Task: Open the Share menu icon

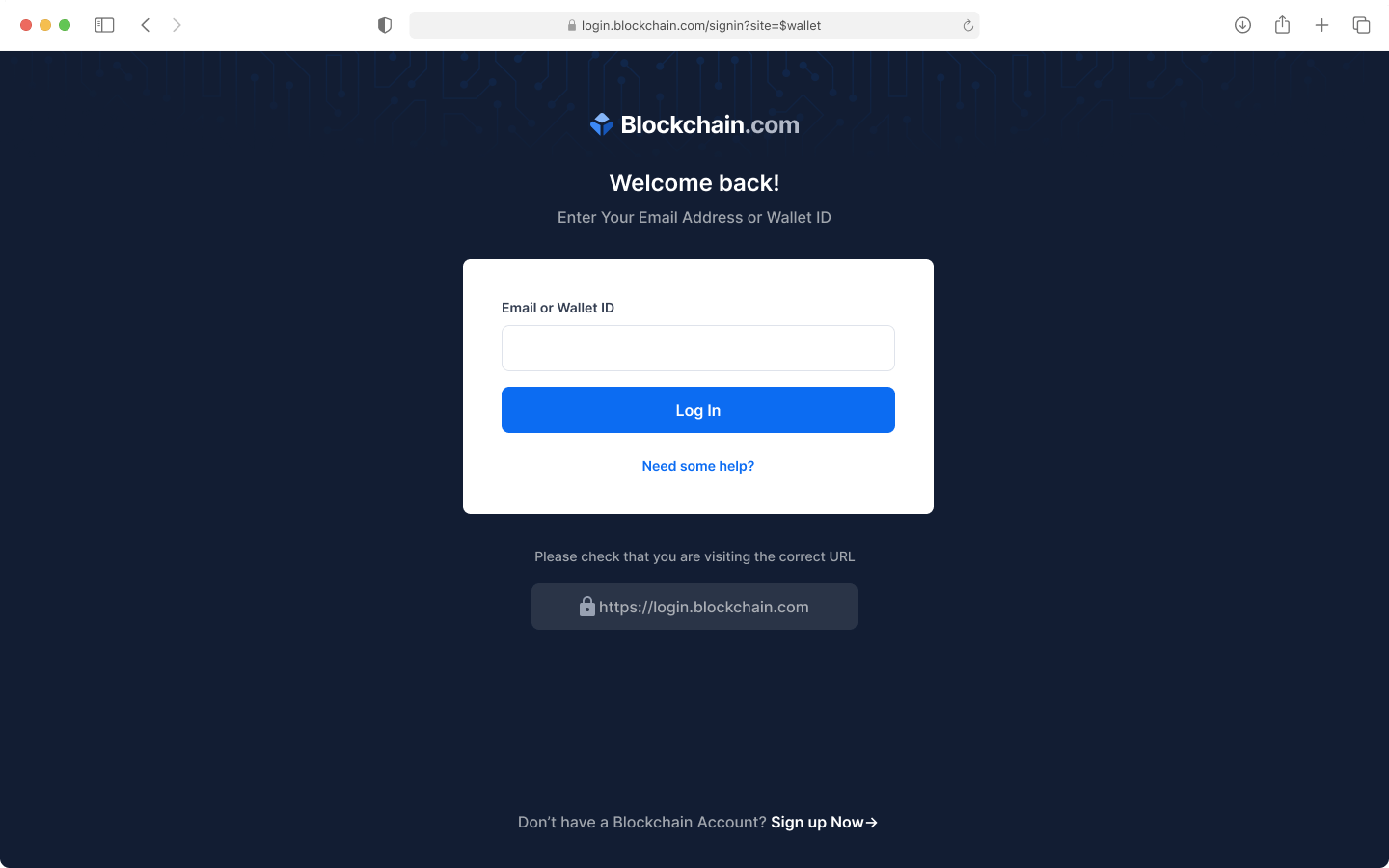Action: 1282,25
